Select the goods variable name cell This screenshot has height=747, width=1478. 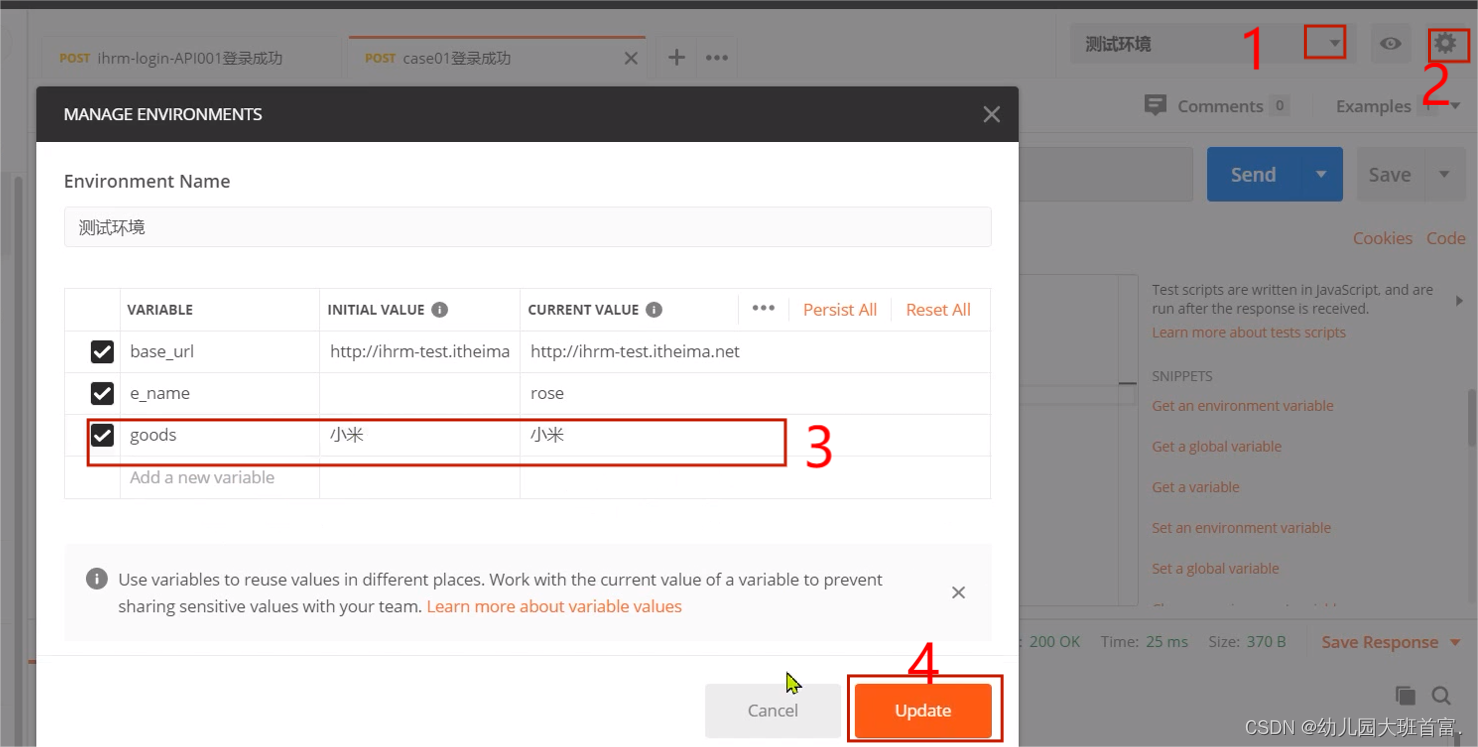[220, 435]
